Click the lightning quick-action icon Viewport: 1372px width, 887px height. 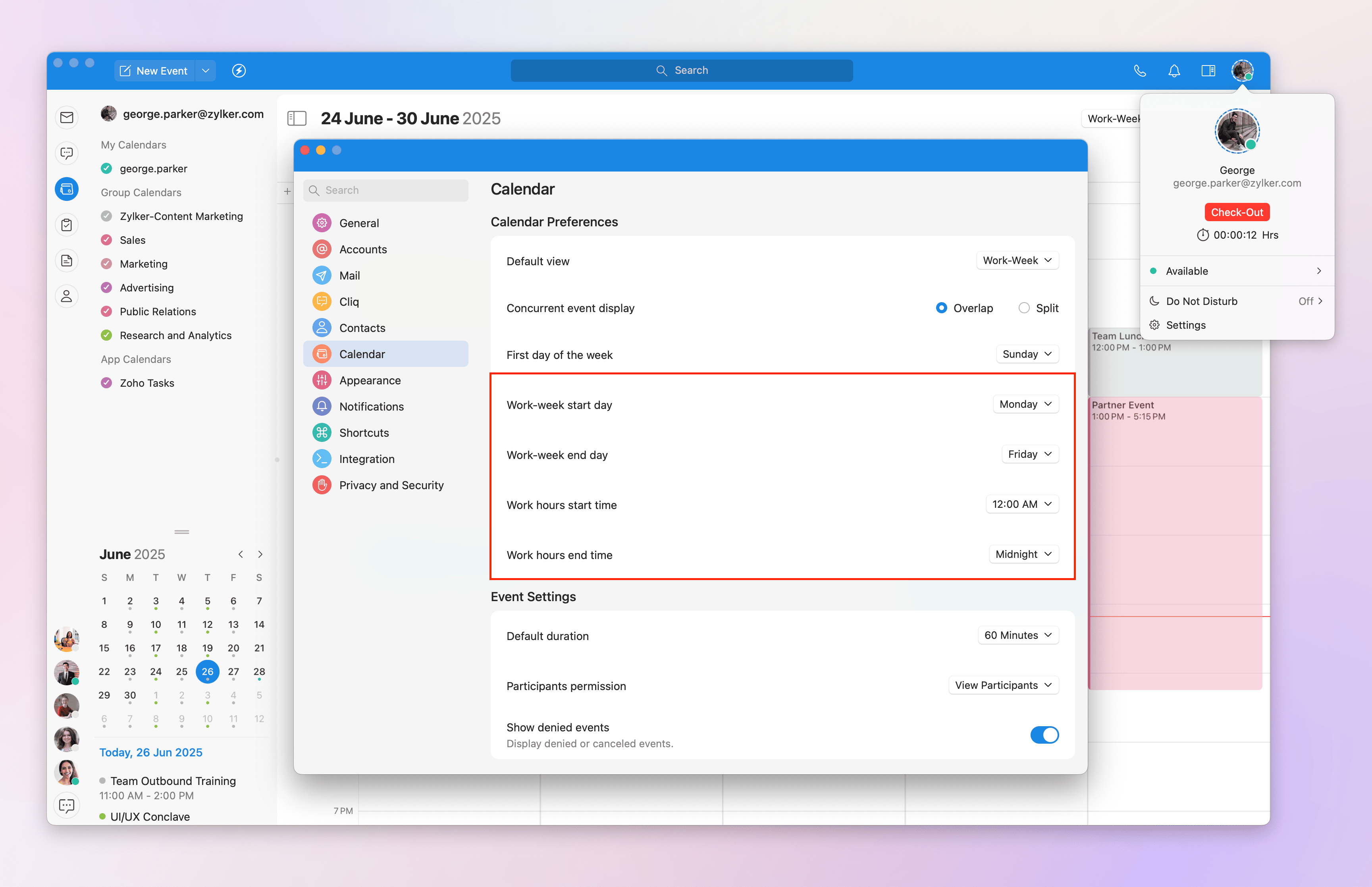239,70
